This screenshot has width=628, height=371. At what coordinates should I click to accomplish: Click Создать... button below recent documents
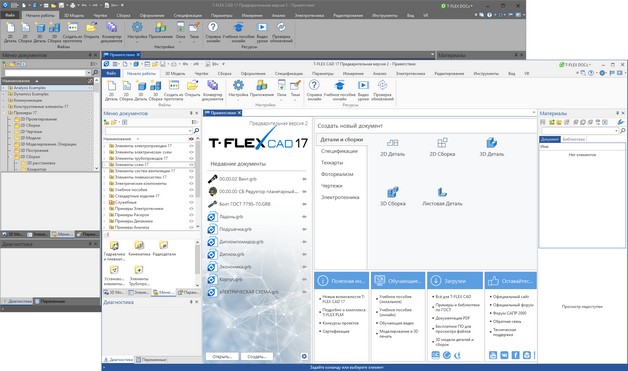point(257,356)
